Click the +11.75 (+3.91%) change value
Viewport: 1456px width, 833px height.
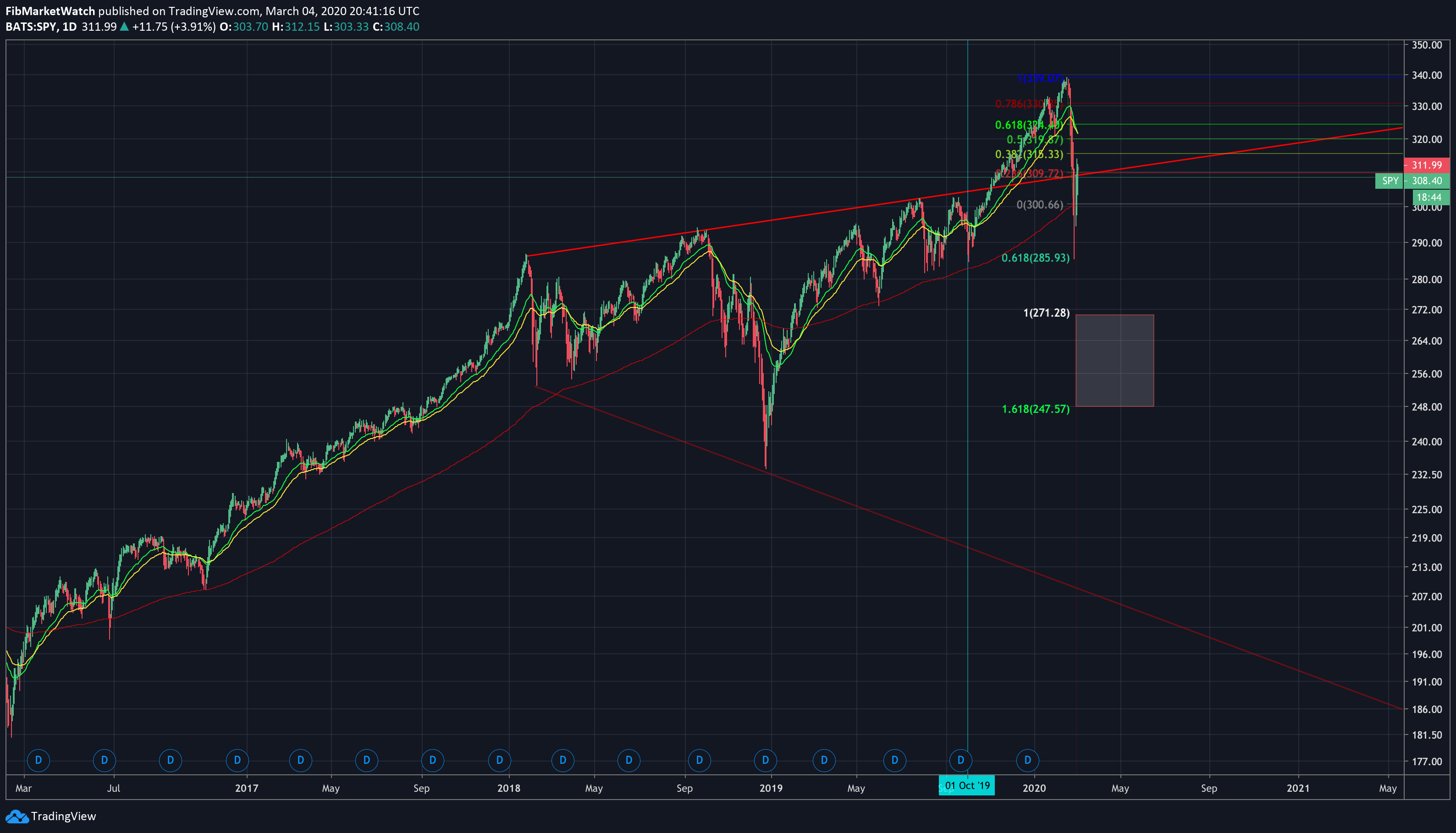173,27
